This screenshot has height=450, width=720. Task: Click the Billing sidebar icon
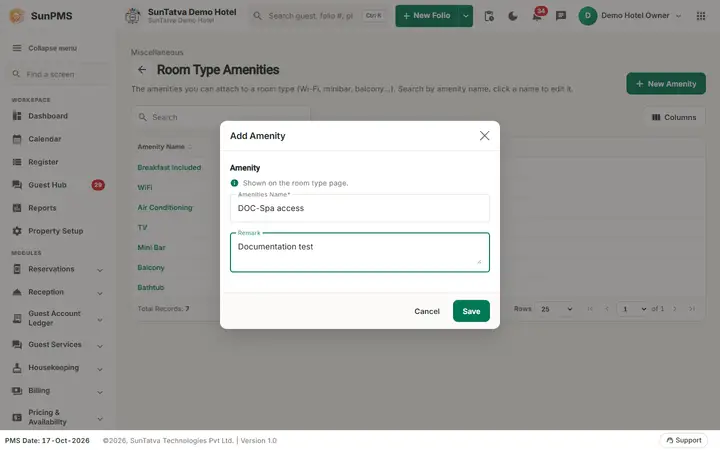click(x=17, y=391)
